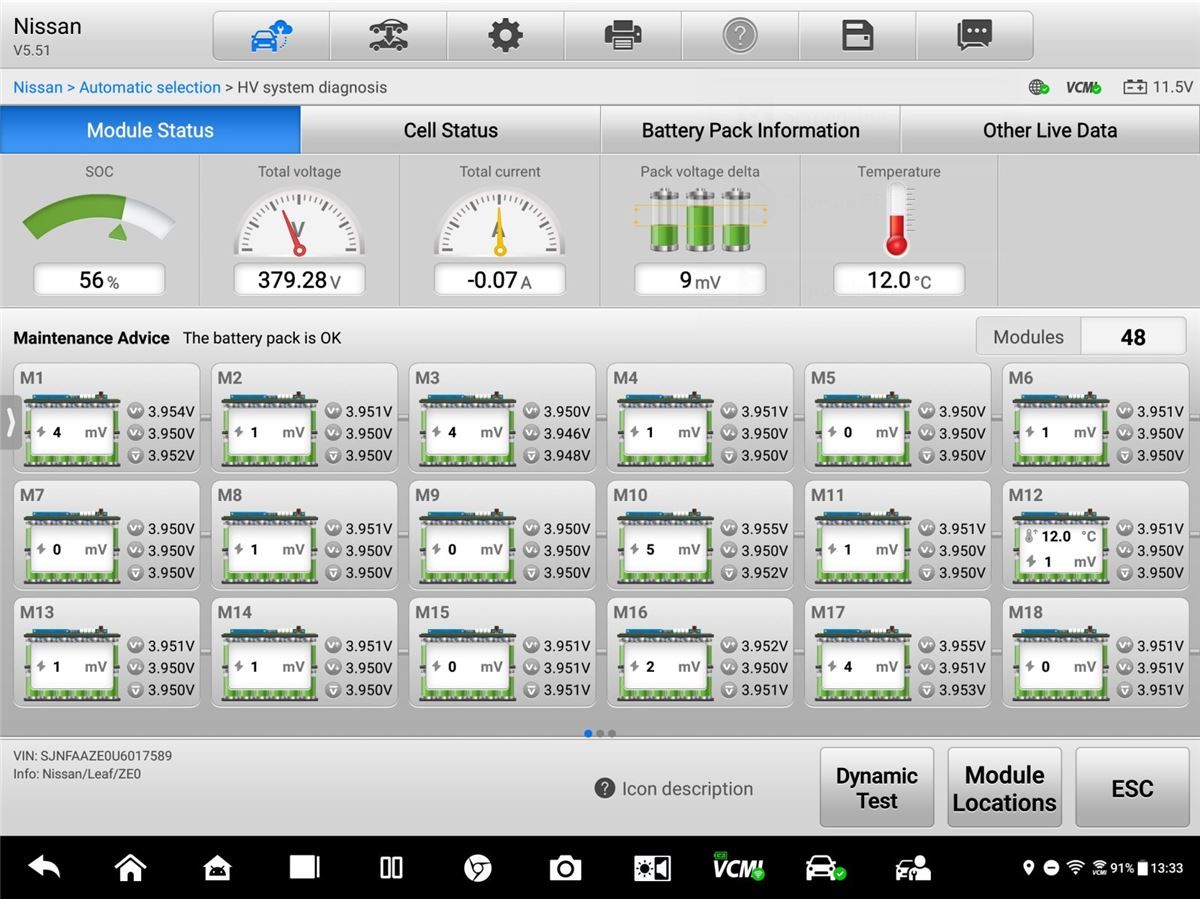Viewport: 1200px width, 899px height.
Task: Click the Automatic selection breadcrumb link
Action: point(150,87)
